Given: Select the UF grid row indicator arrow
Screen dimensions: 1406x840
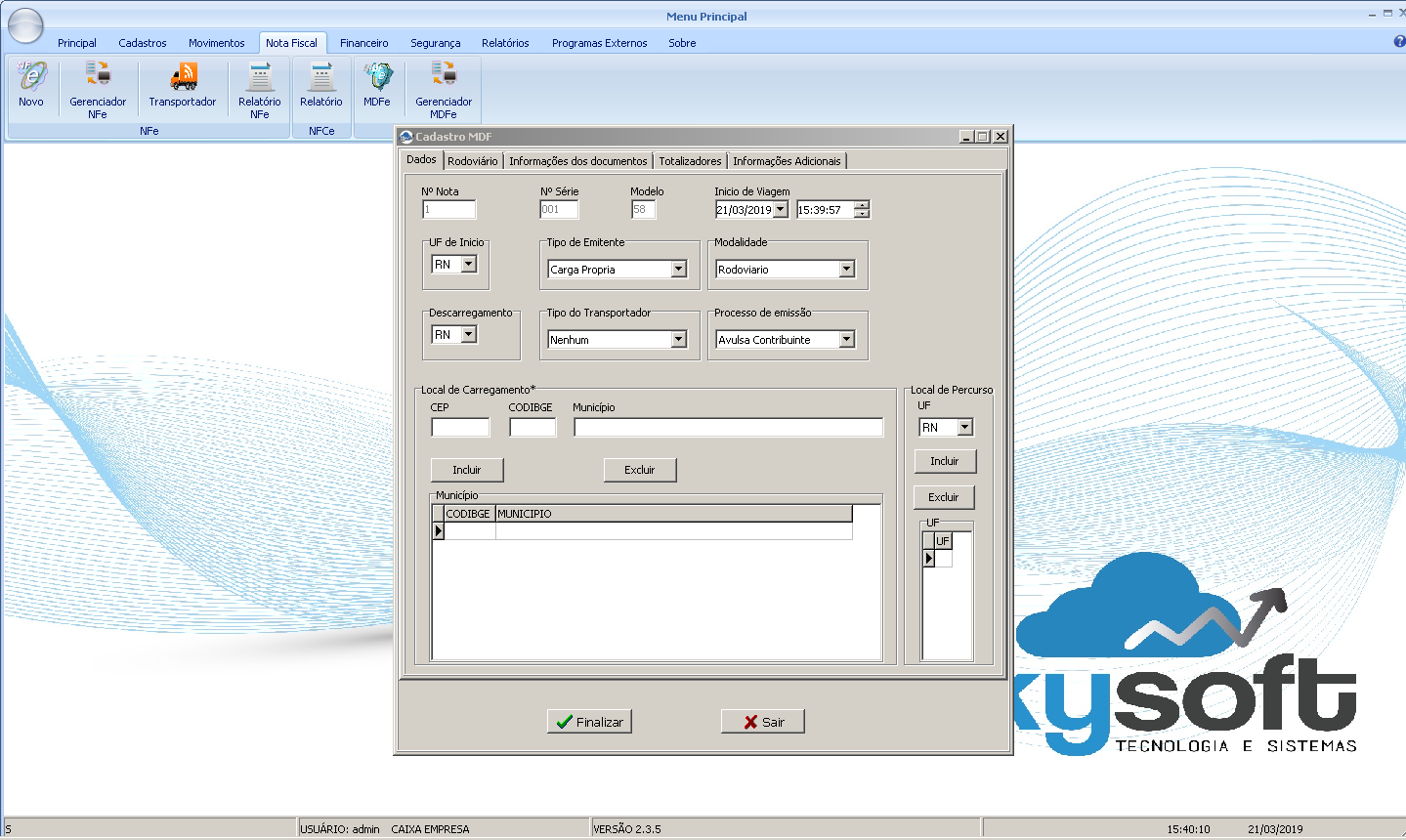Looking at the screenshot, I should point(929,559).
